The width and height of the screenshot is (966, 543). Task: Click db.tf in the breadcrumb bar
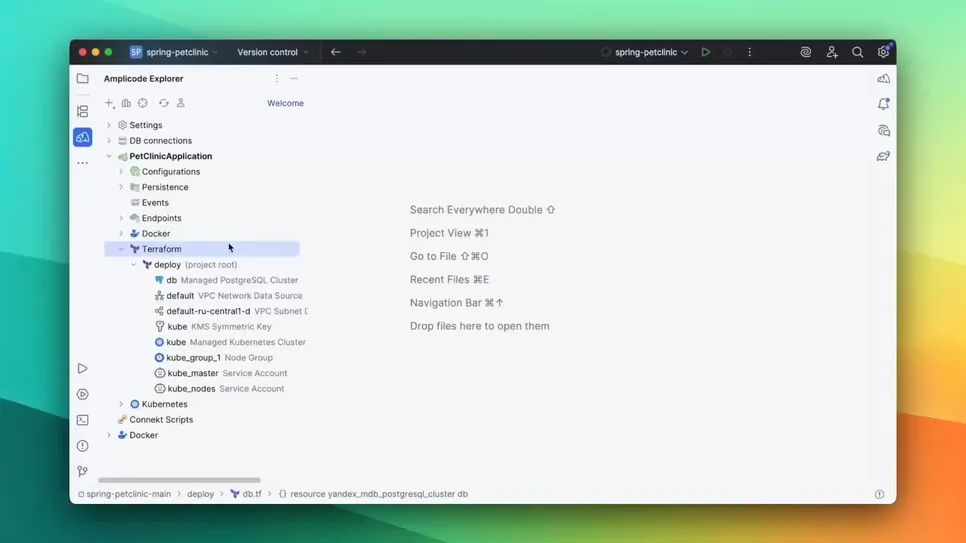246,494
